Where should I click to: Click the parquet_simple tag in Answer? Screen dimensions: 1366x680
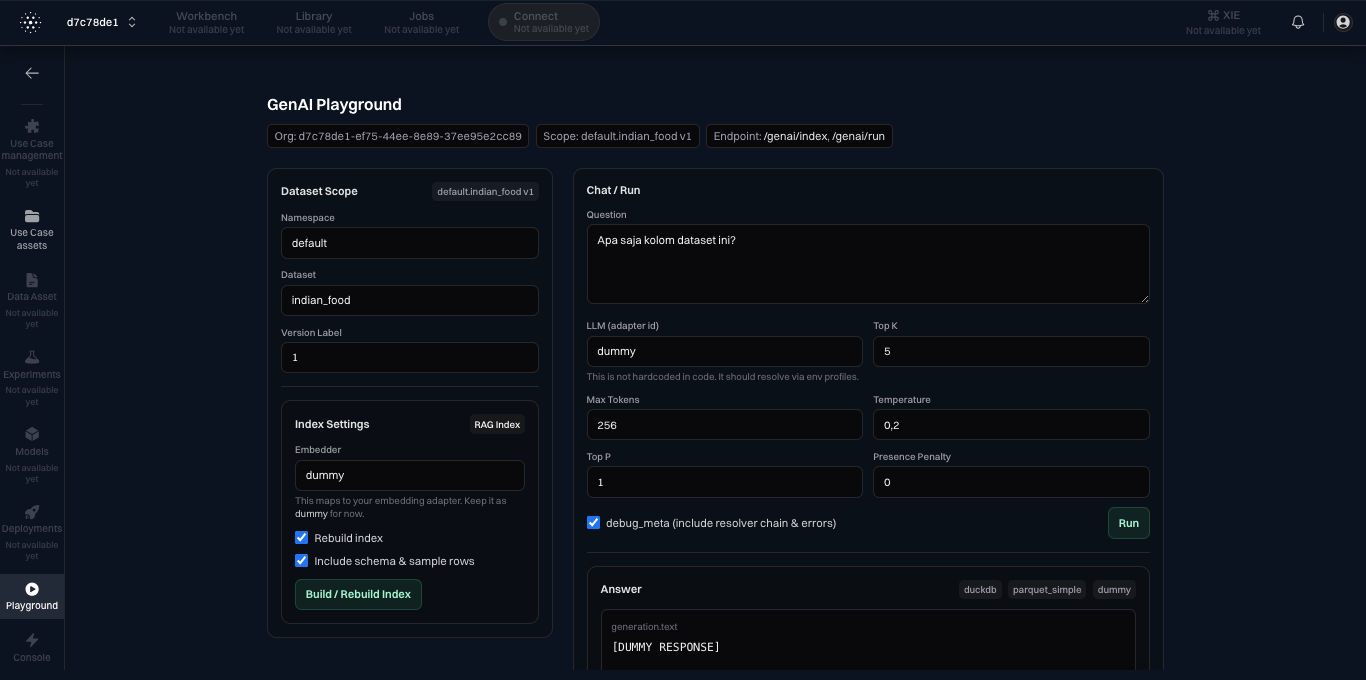pyautogui.click(x=1047, y=590)
